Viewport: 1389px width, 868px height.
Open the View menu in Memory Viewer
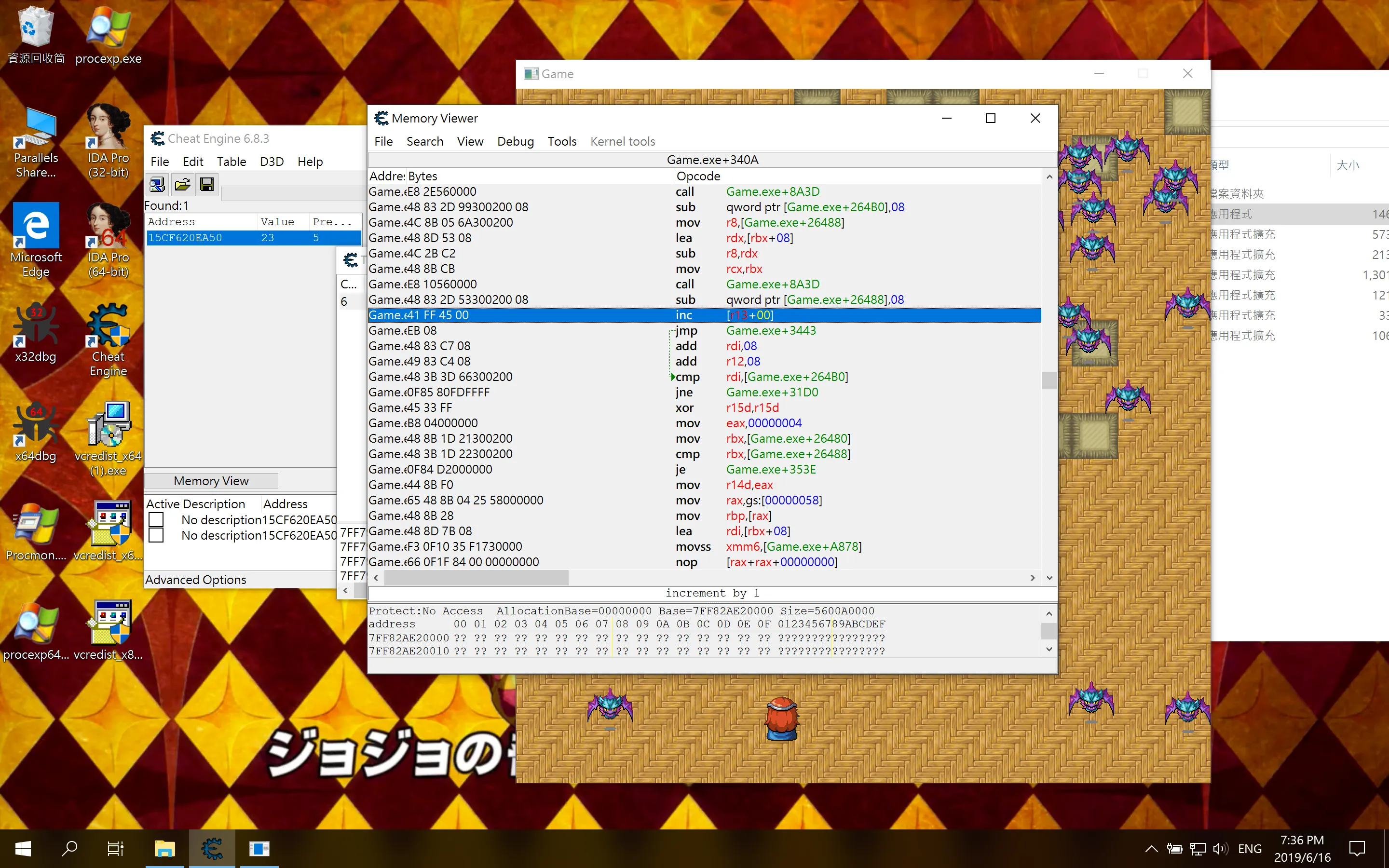[470, 141]
